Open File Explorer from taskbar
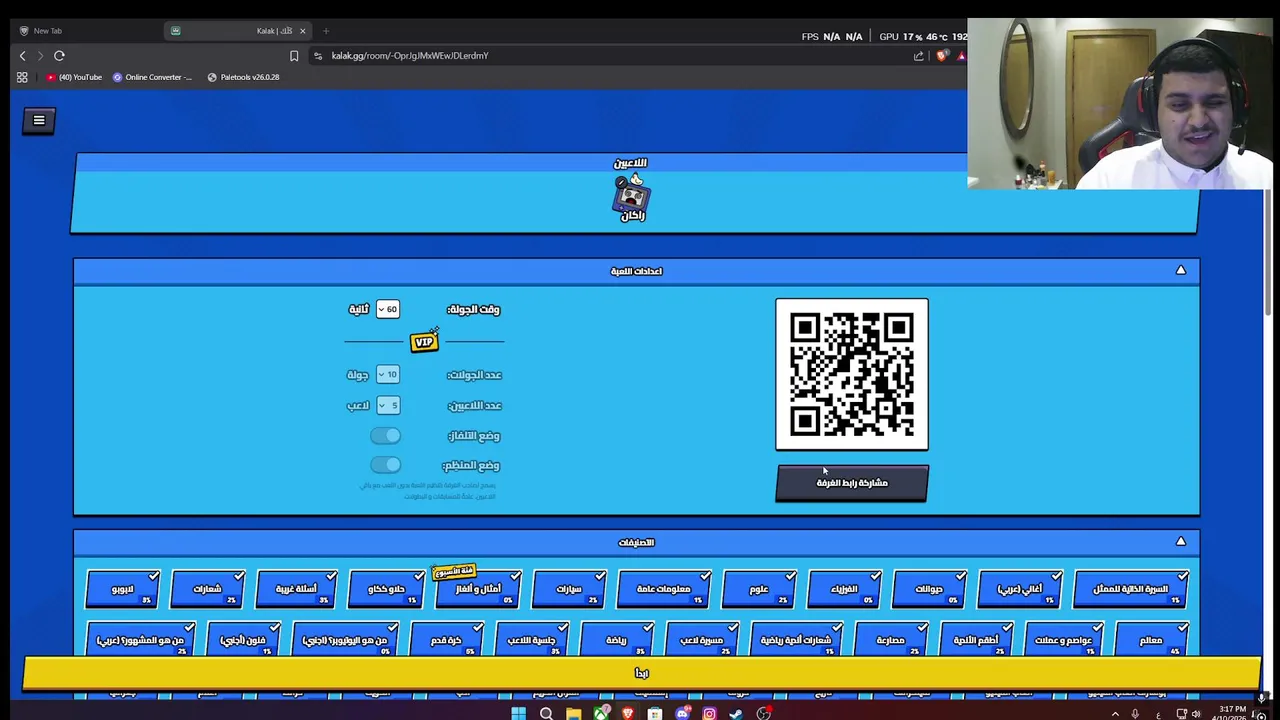 pos(573,713)
